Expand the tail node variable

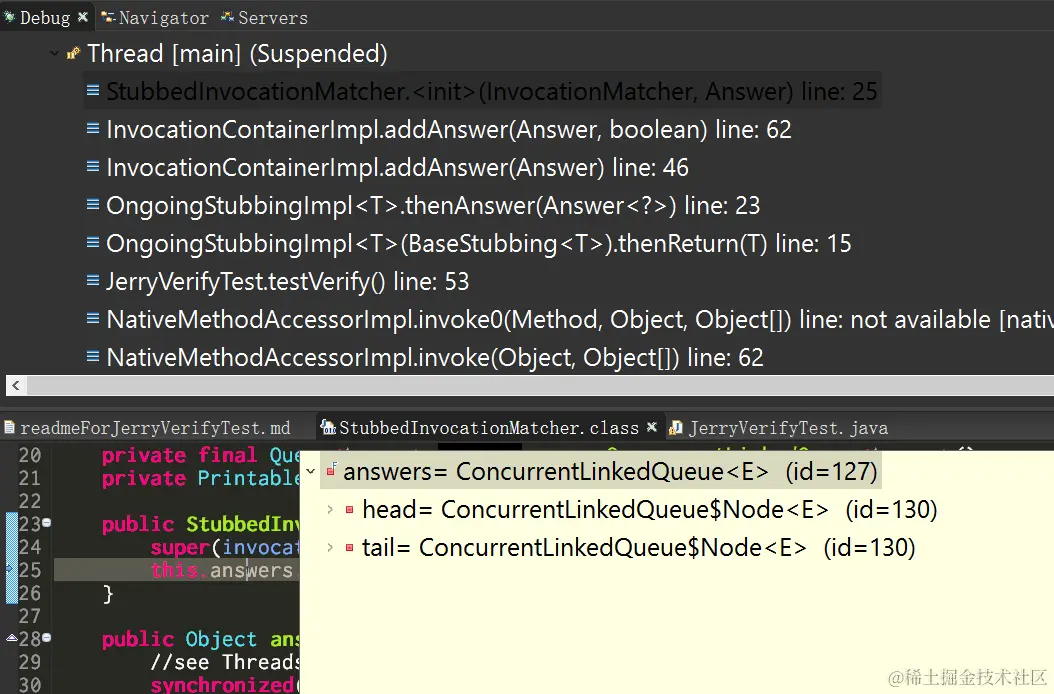pyautogui.click(x=329, y=547)
